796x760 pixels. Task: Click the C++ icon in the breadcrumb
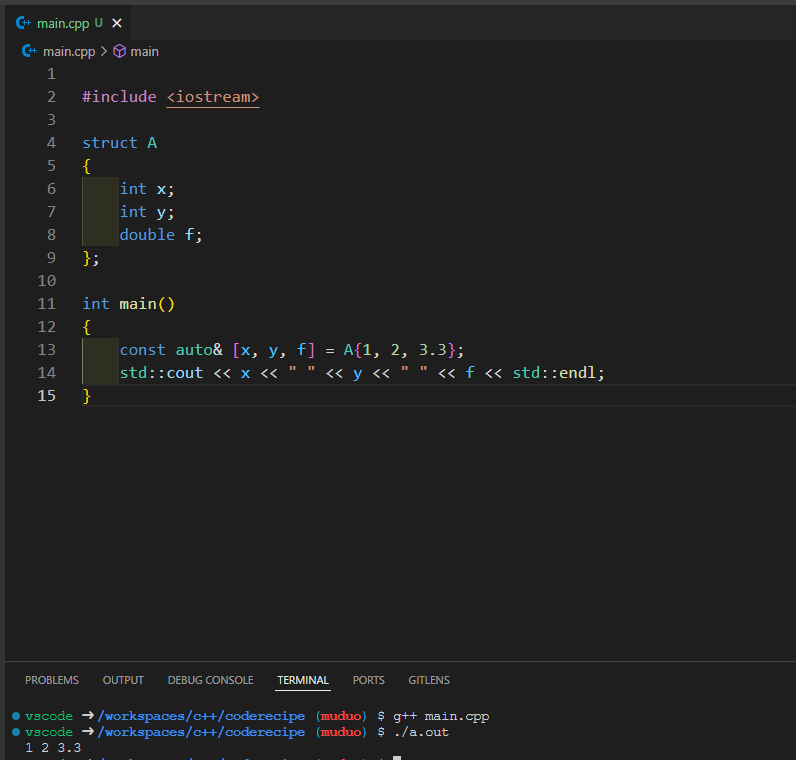click(x=29, y=51)
